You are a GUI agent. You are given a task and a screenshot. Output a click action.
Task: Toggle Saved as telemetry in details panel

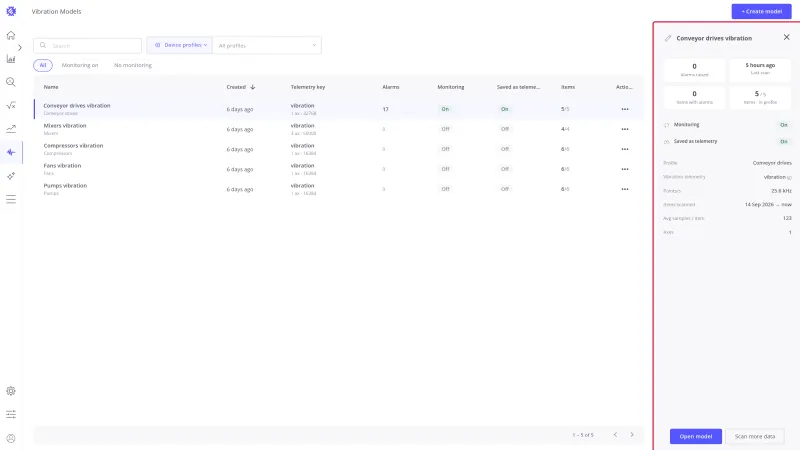click(x=784, y=141)
